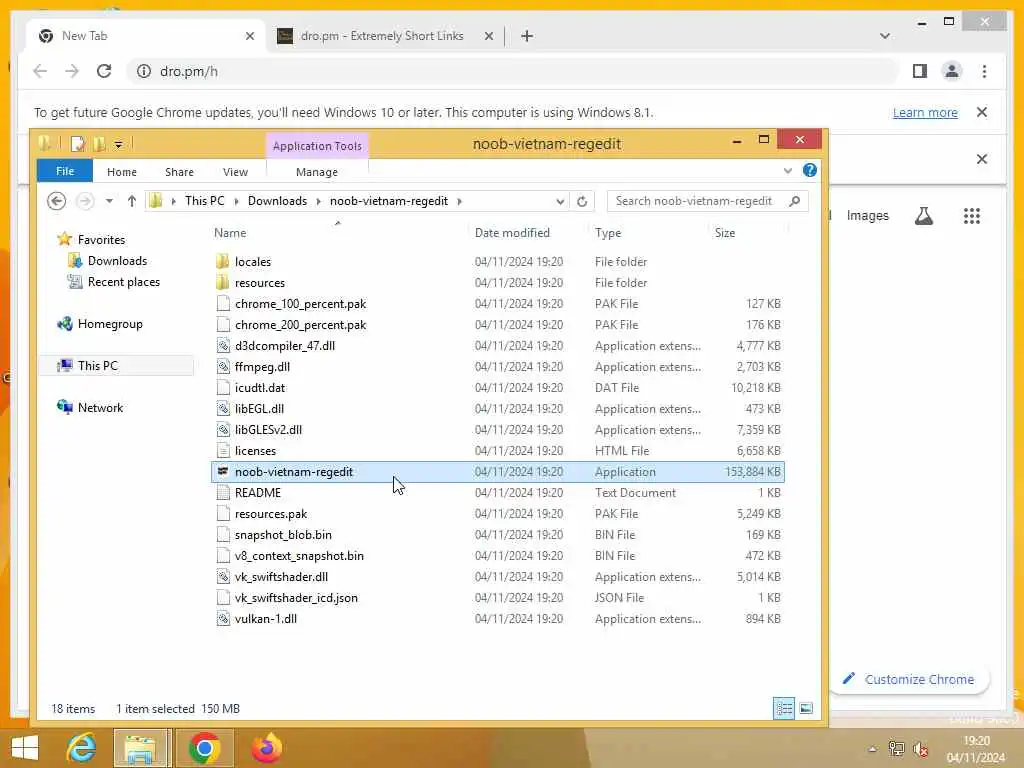Open Chrome three-dot menu

coord(984,71)
